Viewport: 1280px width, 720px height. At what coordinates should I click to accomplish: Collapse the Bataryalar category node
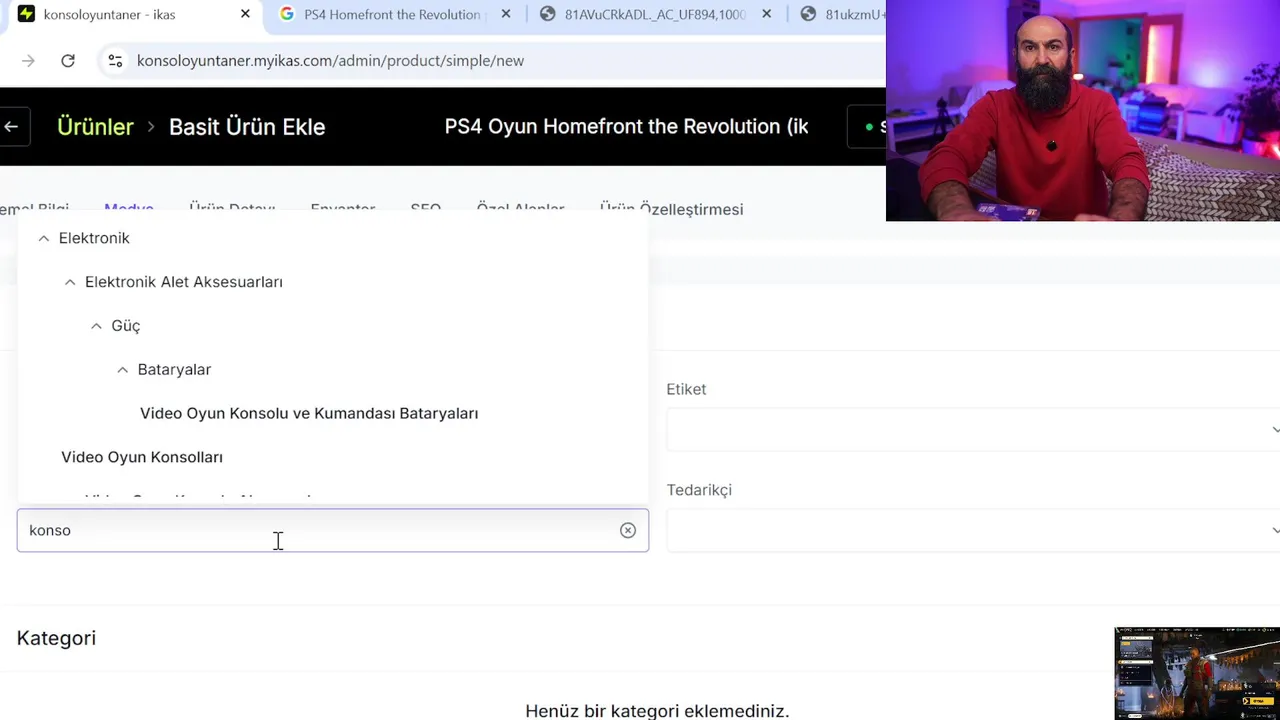click(x=122, y=370)
